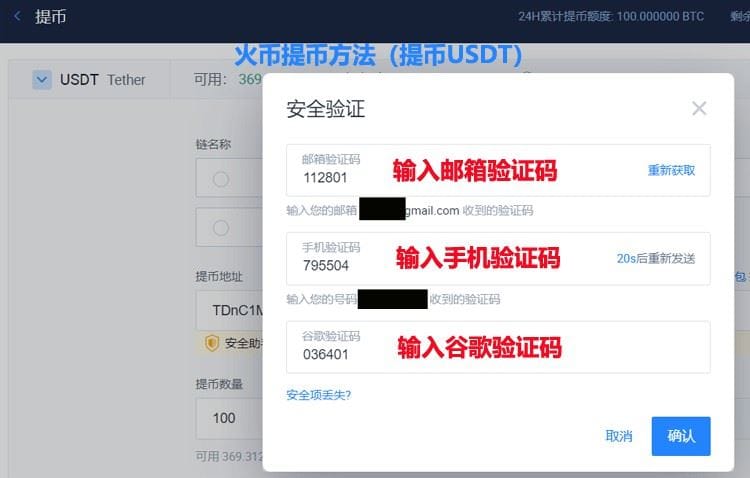Click the 提币地址 input showing TDnC1
This screenshot has width=750, height=478.
pyautogui.click(x=230, y=311)
